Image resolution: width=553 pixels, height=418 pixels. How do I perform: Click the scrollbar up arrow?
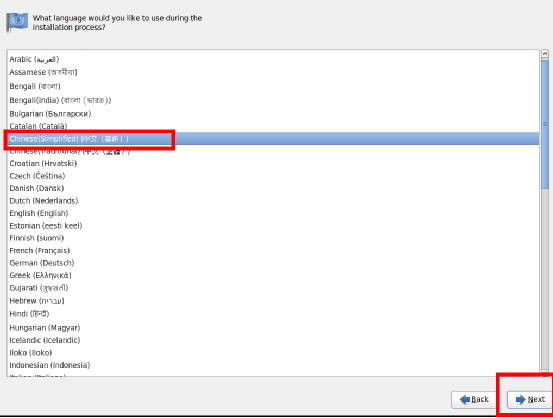click(x=545, y=54)
